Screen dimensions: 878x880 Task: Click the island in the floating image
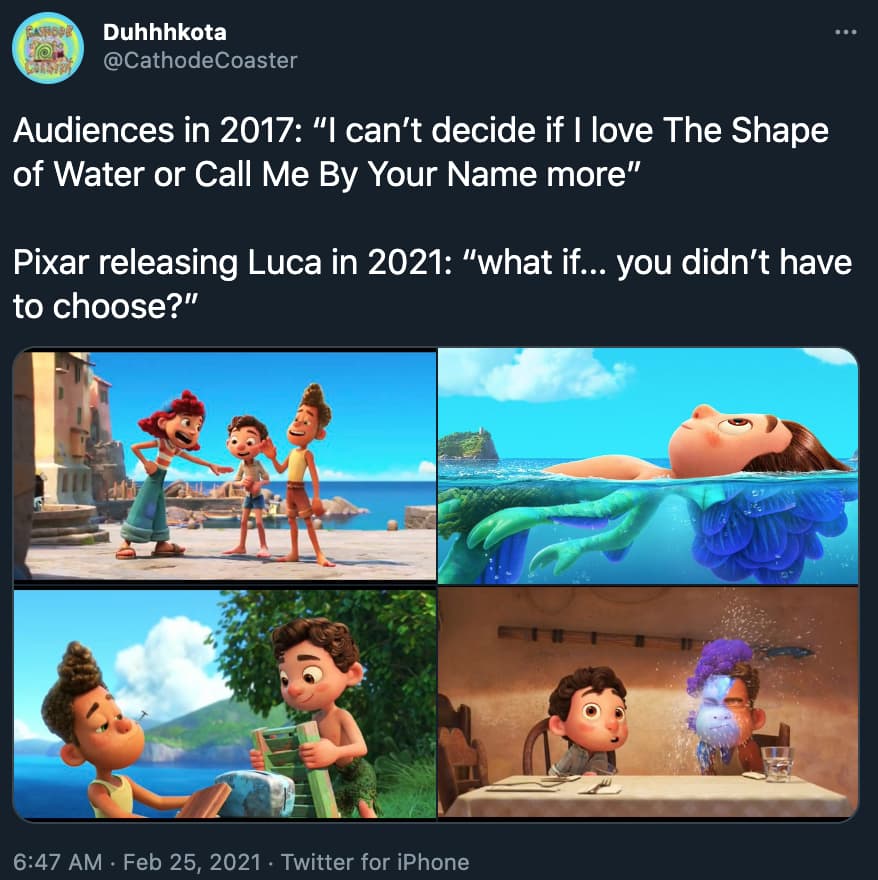469,444
